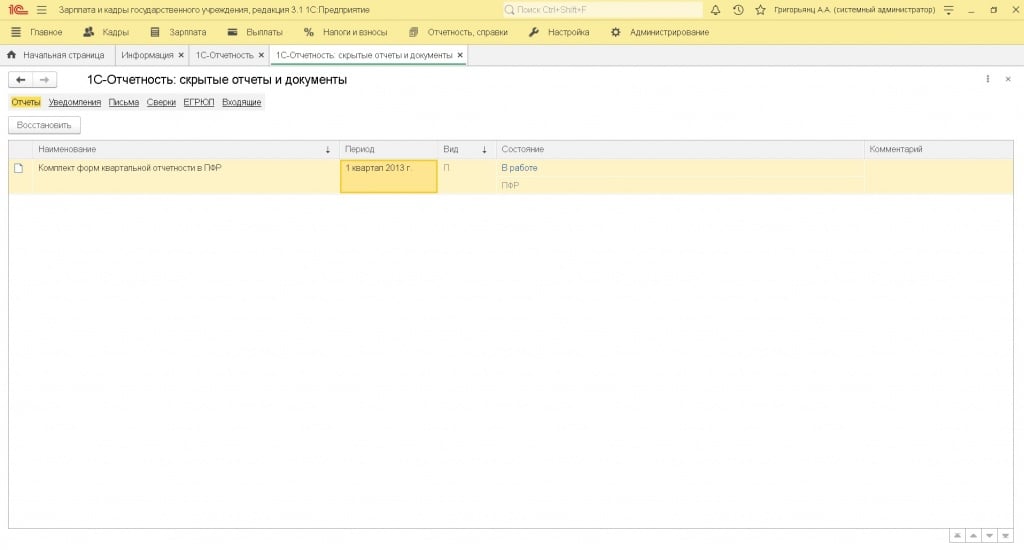The image size is (1024, 550).
Task: Jump to the first row in list
Action: click(x=957, y=536)
